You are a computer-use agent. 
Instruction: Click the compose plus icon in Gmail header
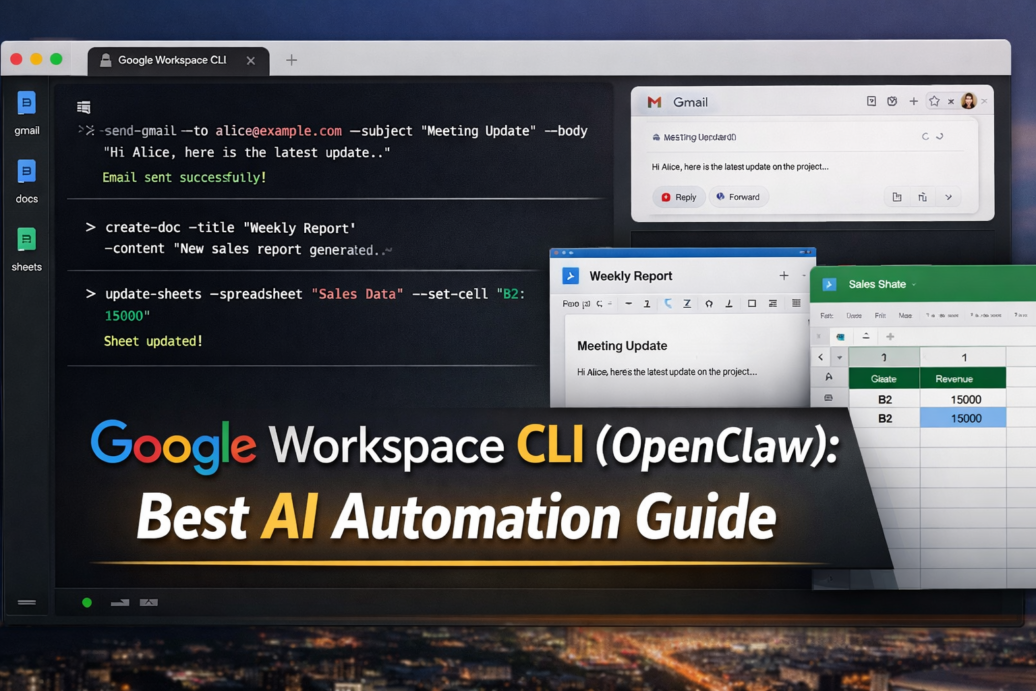(x=914, y=101)
